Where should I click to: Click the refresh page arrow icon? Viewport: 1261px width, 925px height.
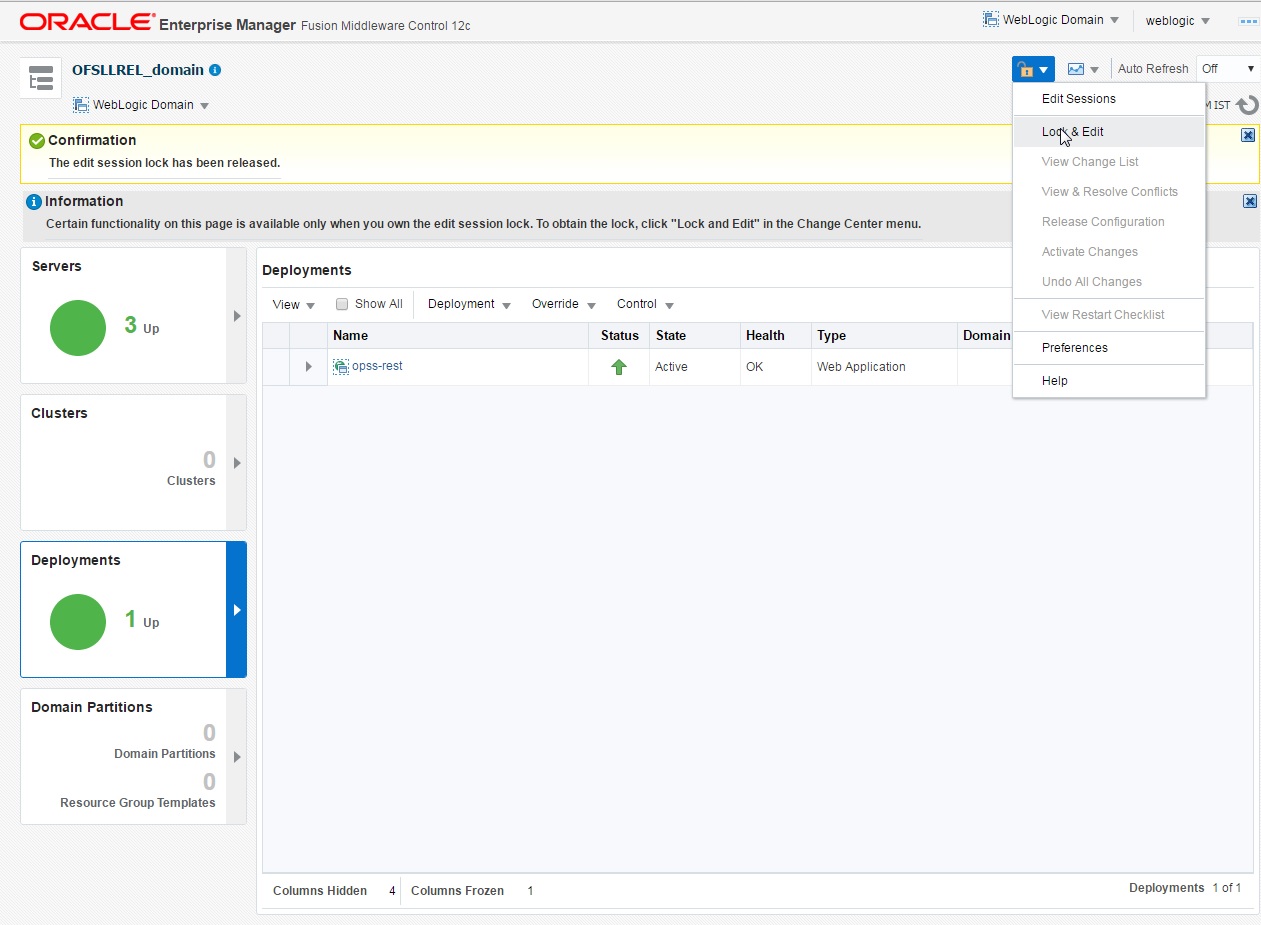coord(1247,105)
